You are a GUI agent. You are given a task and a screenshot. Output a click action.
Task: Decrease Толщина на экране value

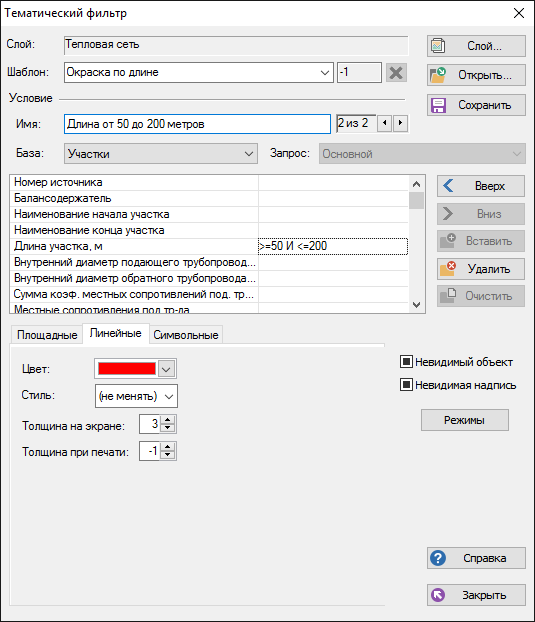(168, 428)
